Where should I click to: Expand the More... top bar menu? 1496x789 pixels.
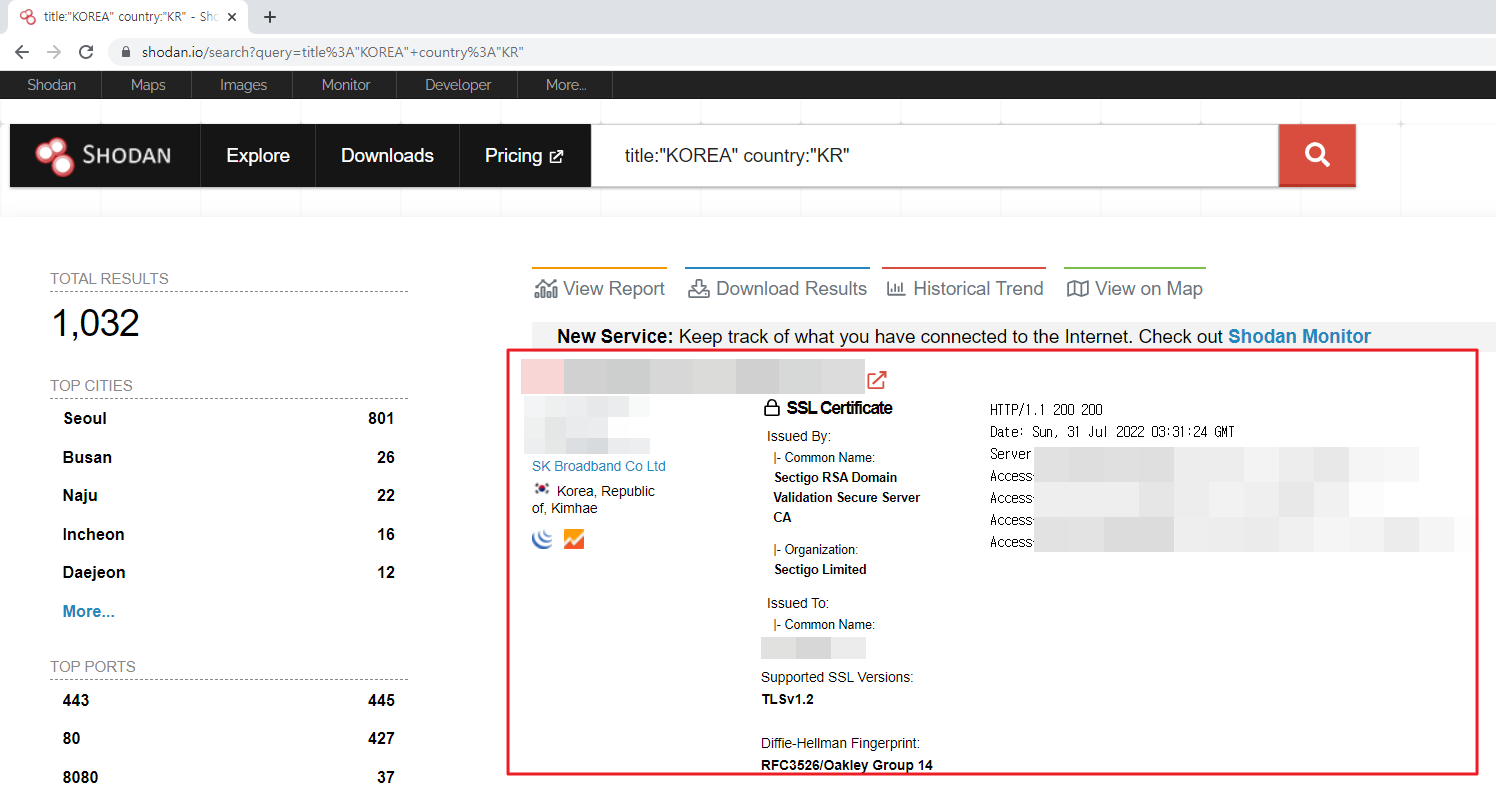pyautogui.click(x=566, y=85)
